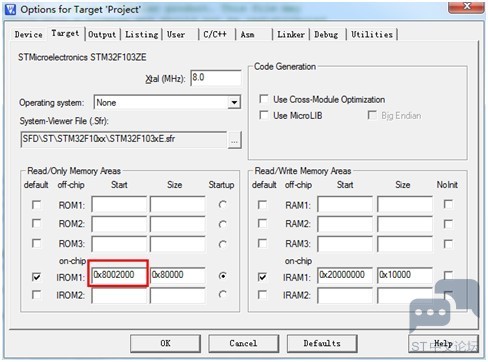Click the Cancel button
The image size is (488, 362).
(x=243, y=343)
